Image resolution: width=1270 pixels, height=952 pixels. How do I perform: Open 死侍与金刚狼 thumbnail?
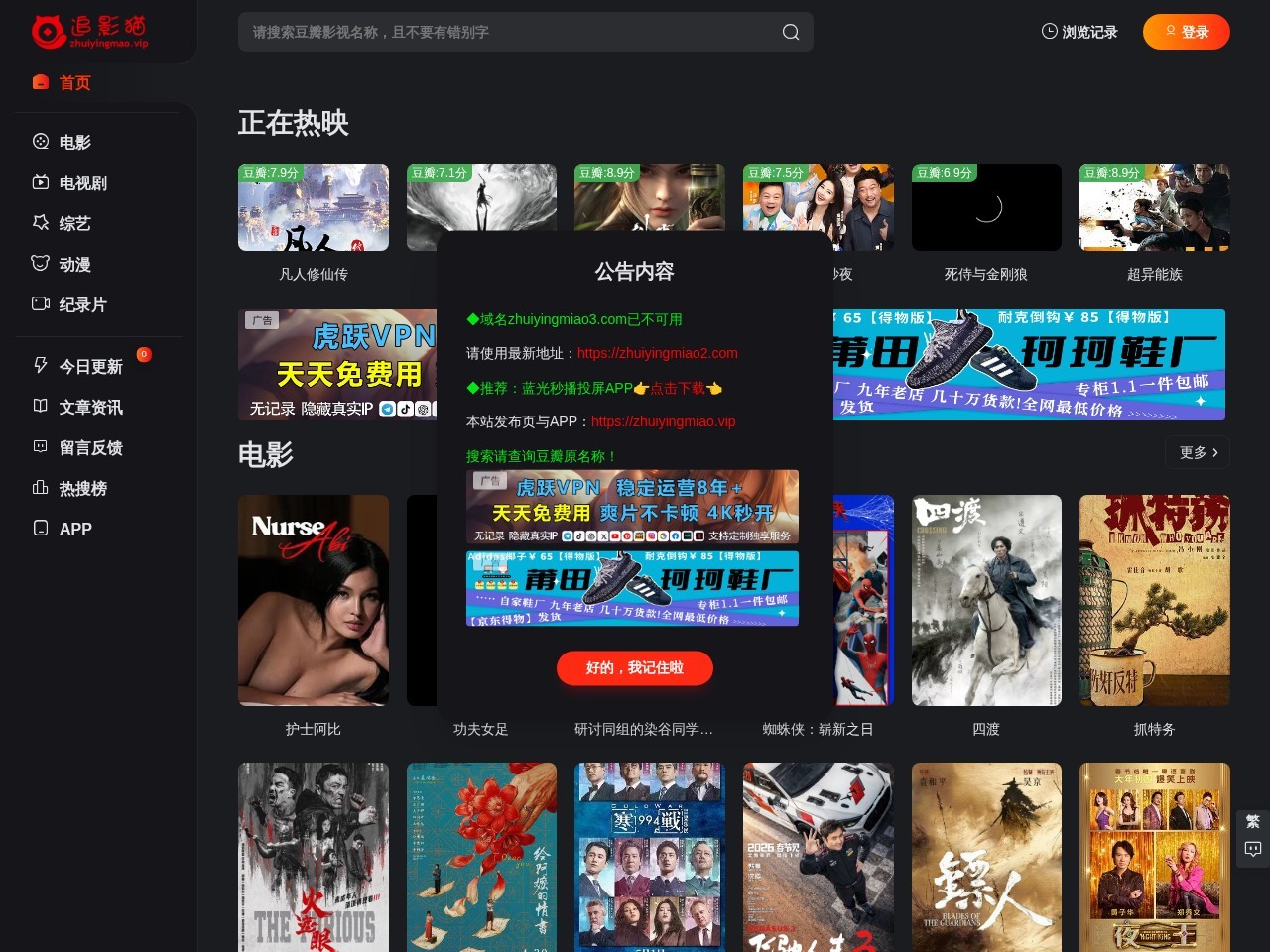point(986,207)
